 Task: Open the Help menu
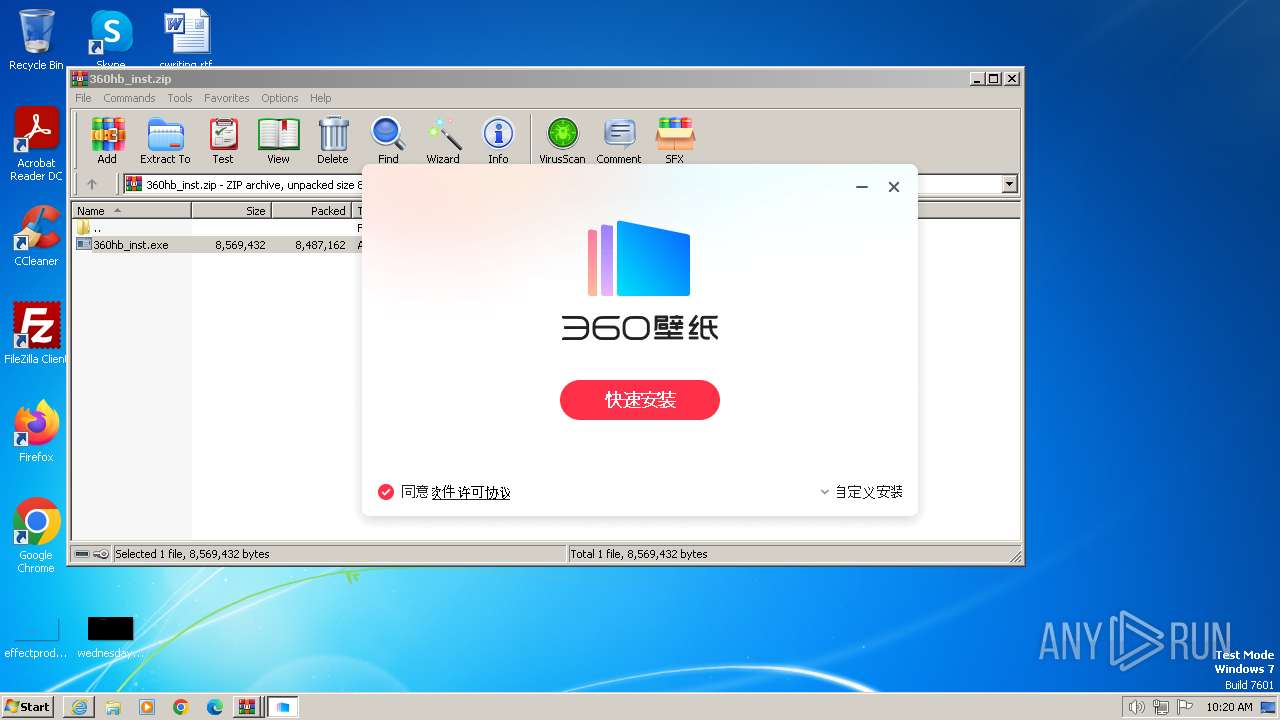pos(320,98)
